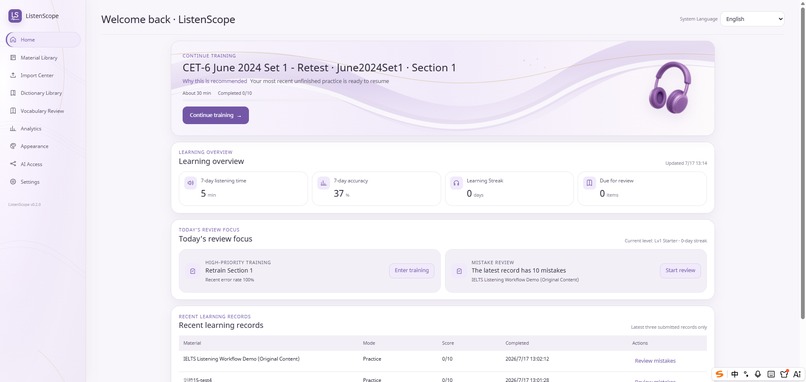This screenshot has height=382, width=806.
Task: Click the 'Material' column header
Action: (x=192, y=343)
